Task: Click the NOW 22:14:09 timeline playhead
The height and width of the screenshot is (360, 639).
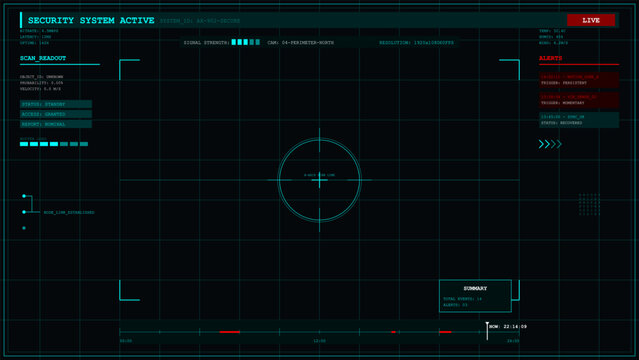Action: [x=487, y=331]
